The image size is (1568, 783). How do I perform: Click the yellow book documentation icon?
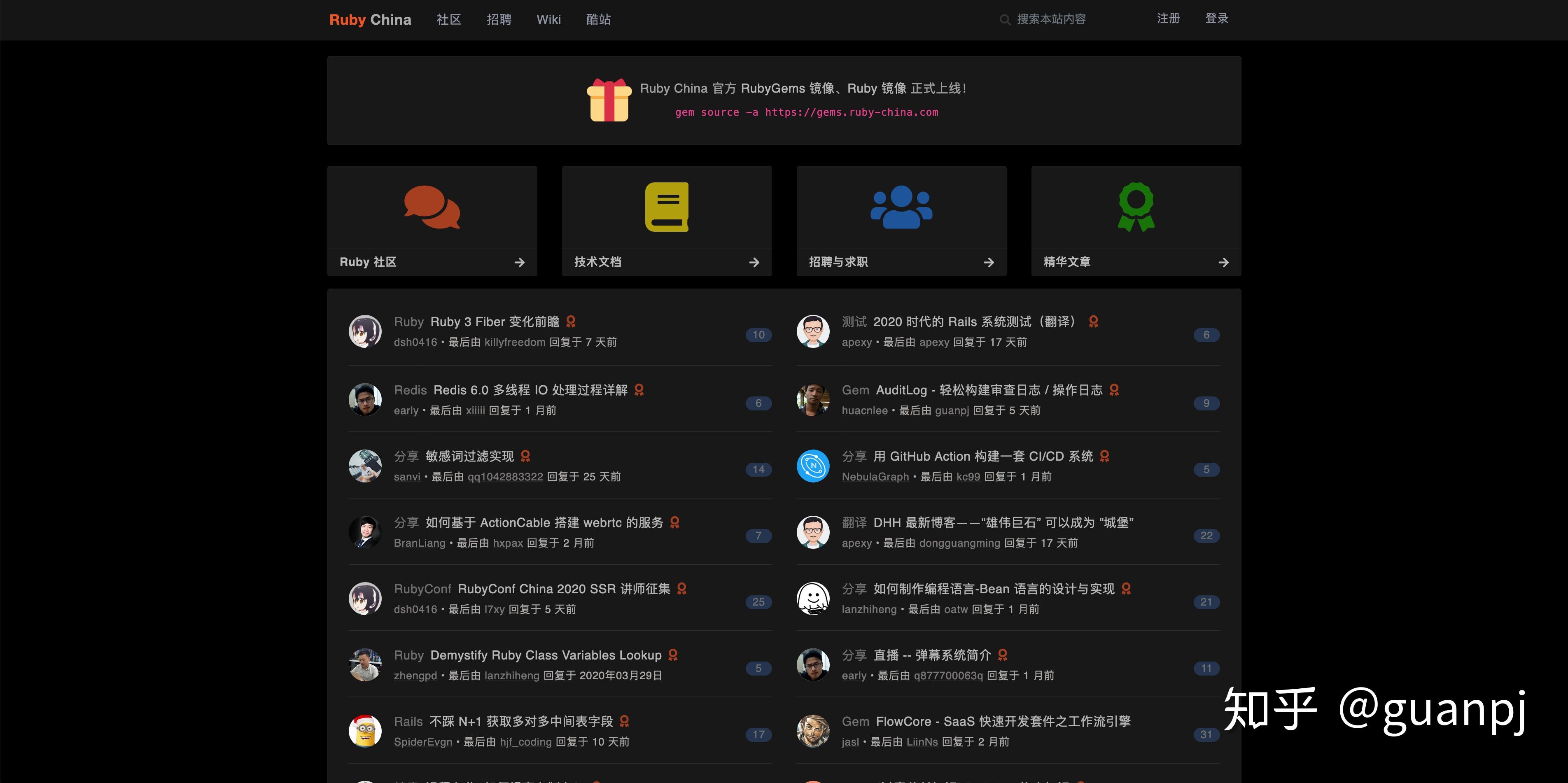click(x=667, y=207)
